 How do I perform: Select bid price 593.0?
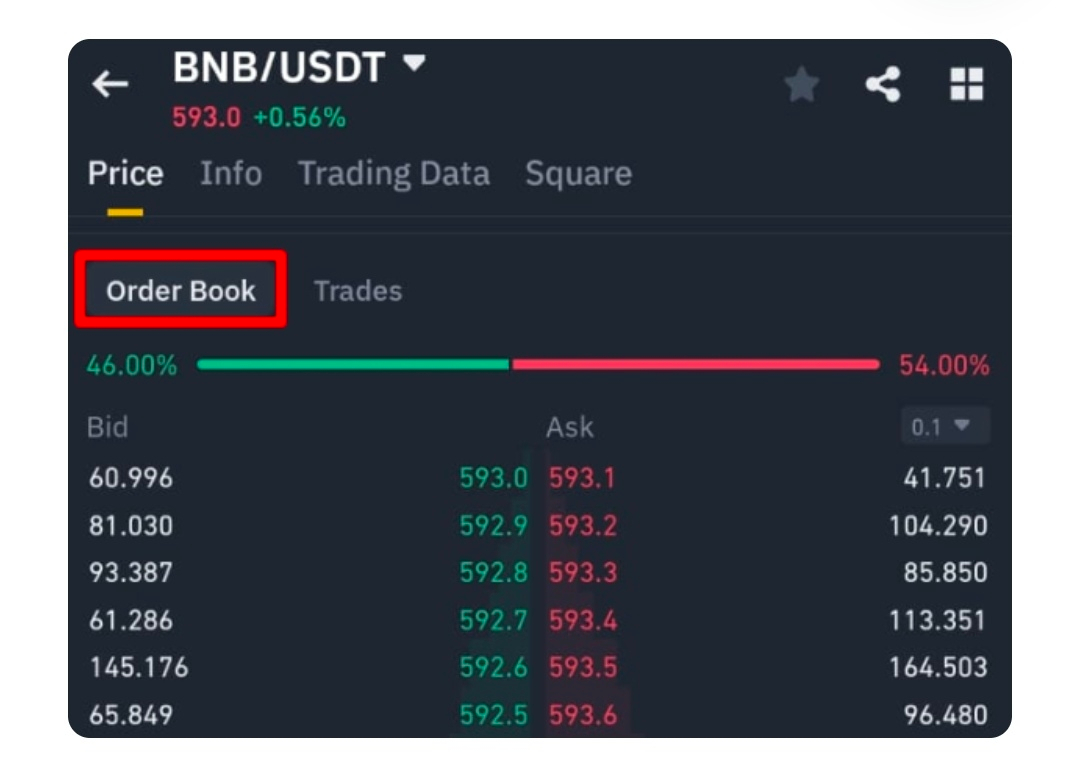click(x=493, y=478)
